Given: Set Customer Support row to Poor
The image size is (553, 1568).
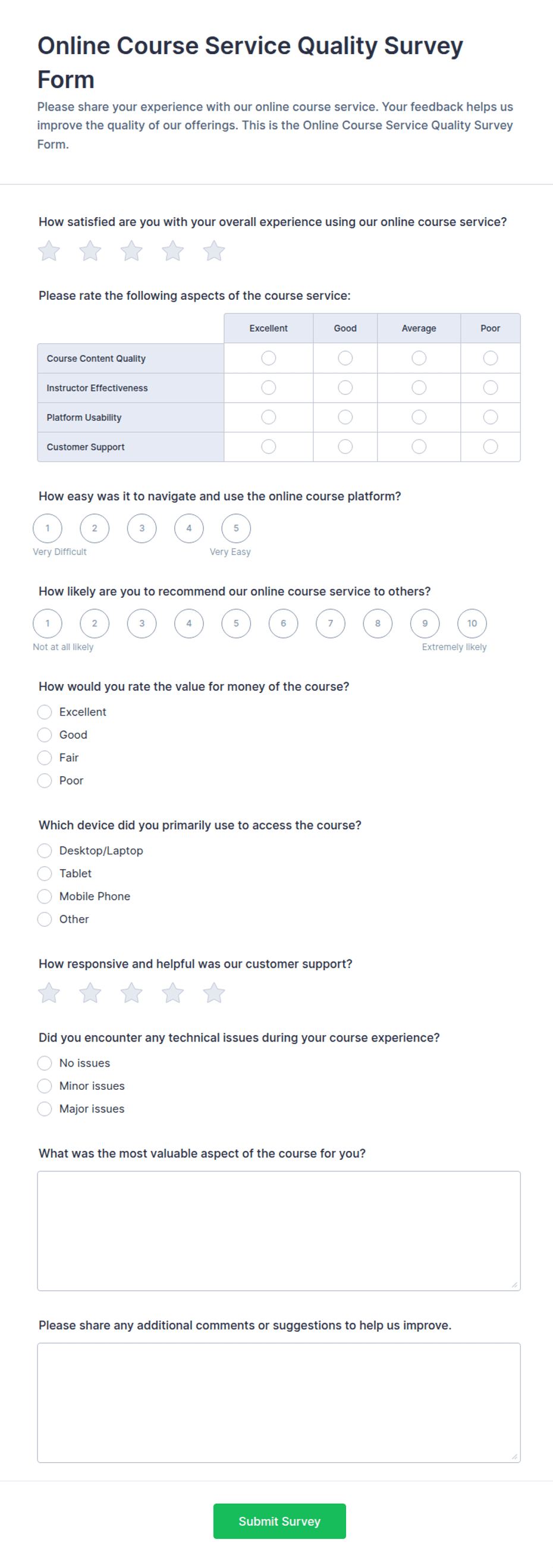Looking at the screenshot, I should pos(491,447).
